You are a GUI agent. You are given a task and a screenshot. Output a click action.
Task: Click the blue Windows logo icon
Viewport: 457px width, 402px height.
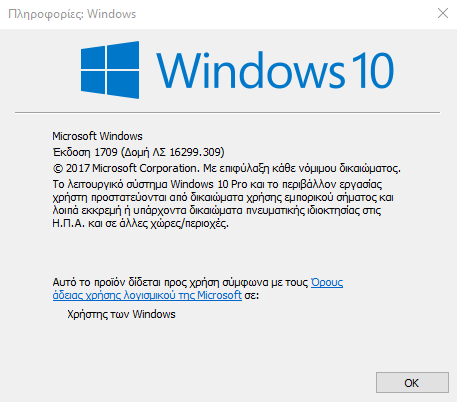[x=110, y=70]
